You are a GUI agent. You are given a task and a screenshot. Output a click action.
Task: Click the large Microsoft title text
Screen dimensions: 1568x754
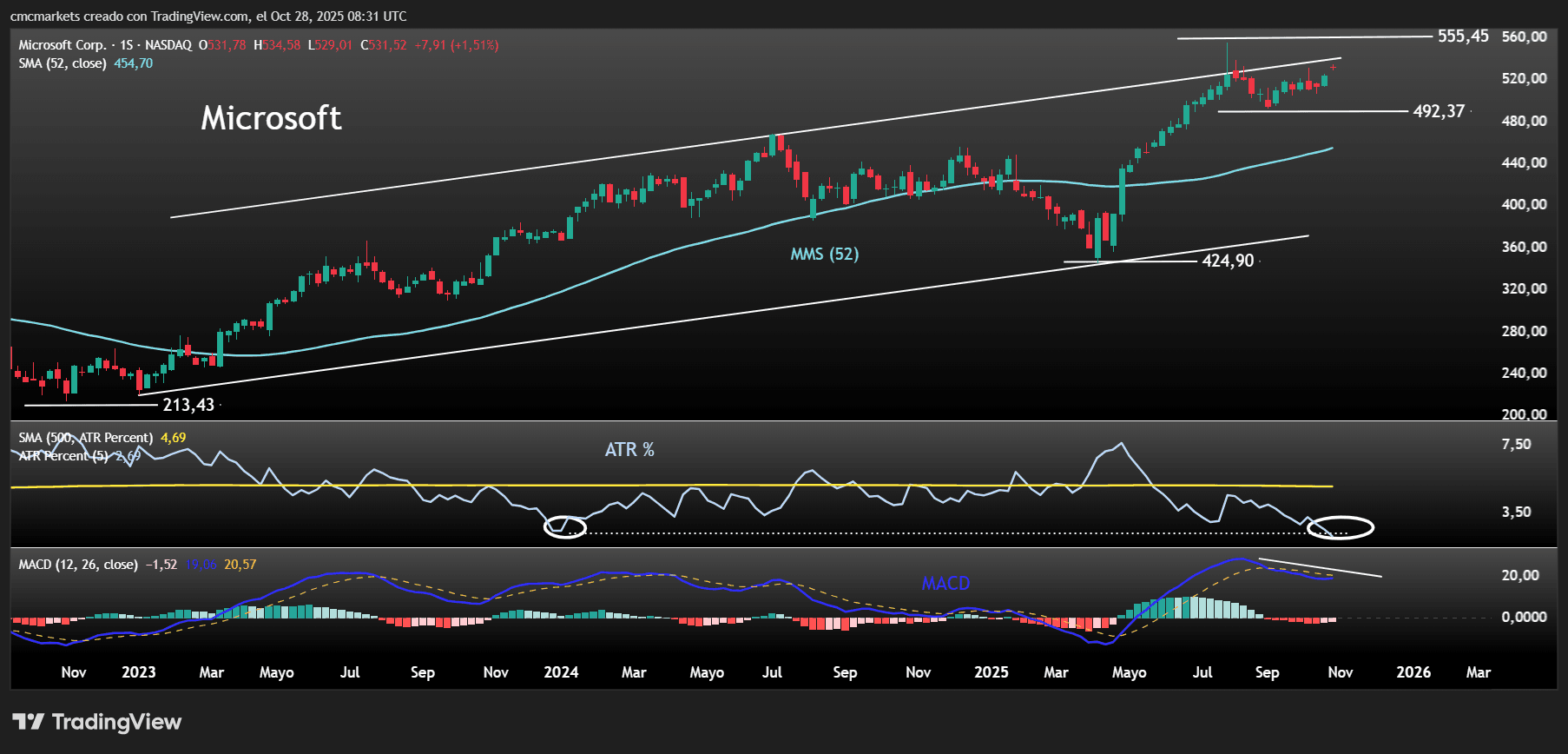pos(271,118)
